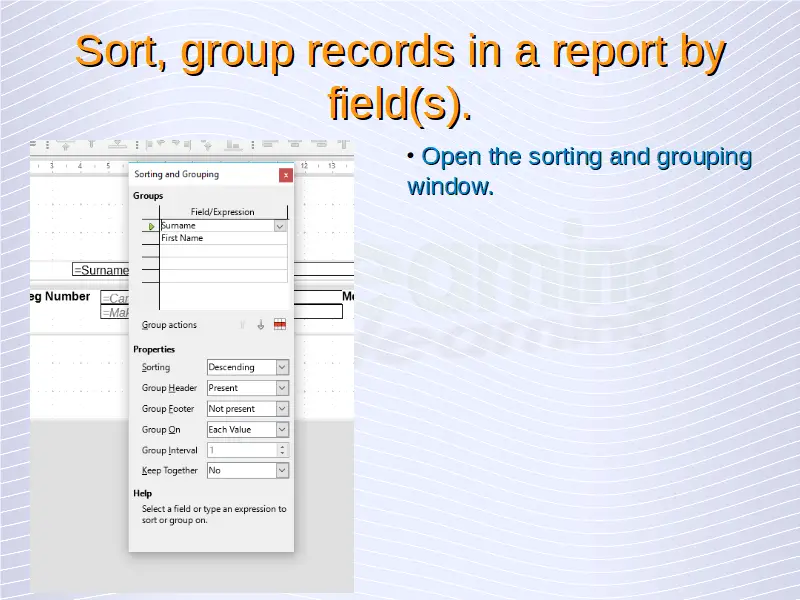Open the Group Footer dropdown showing Not present
This screenshot has width=800, height=600.
point(282,409)
